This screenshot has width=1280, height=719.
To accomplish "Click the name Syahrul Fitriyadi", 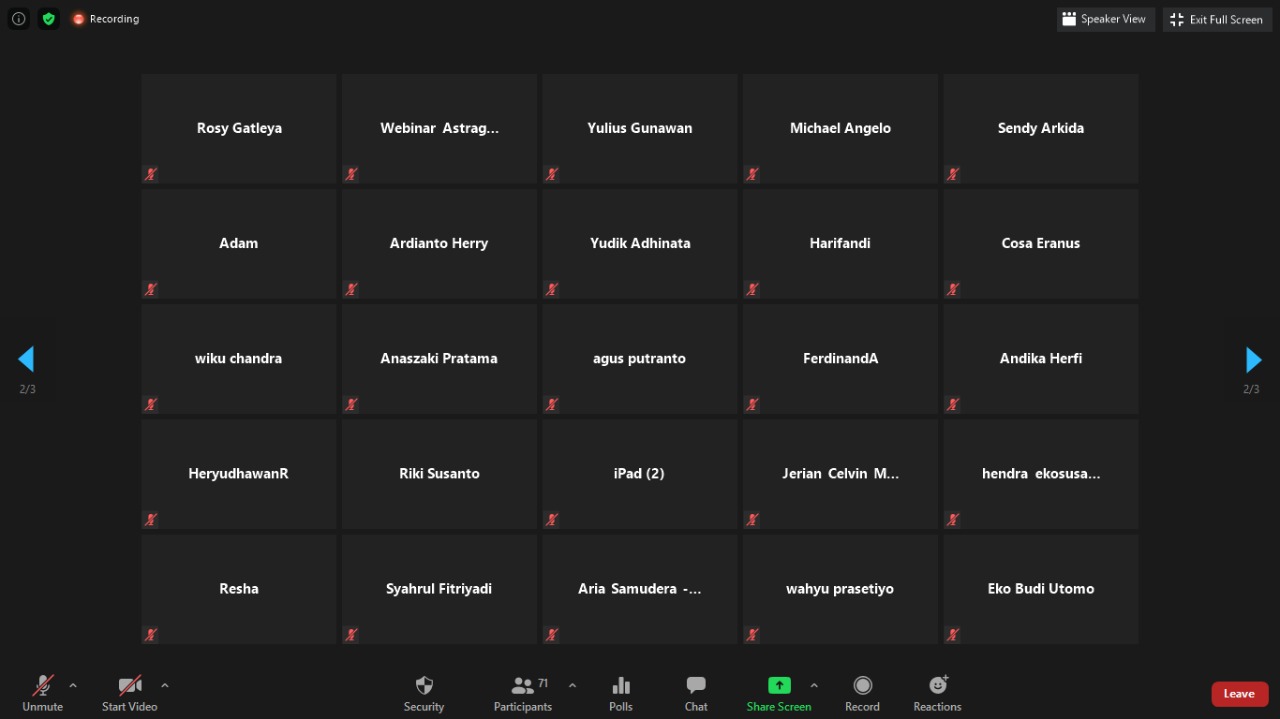I will point(439,589).
